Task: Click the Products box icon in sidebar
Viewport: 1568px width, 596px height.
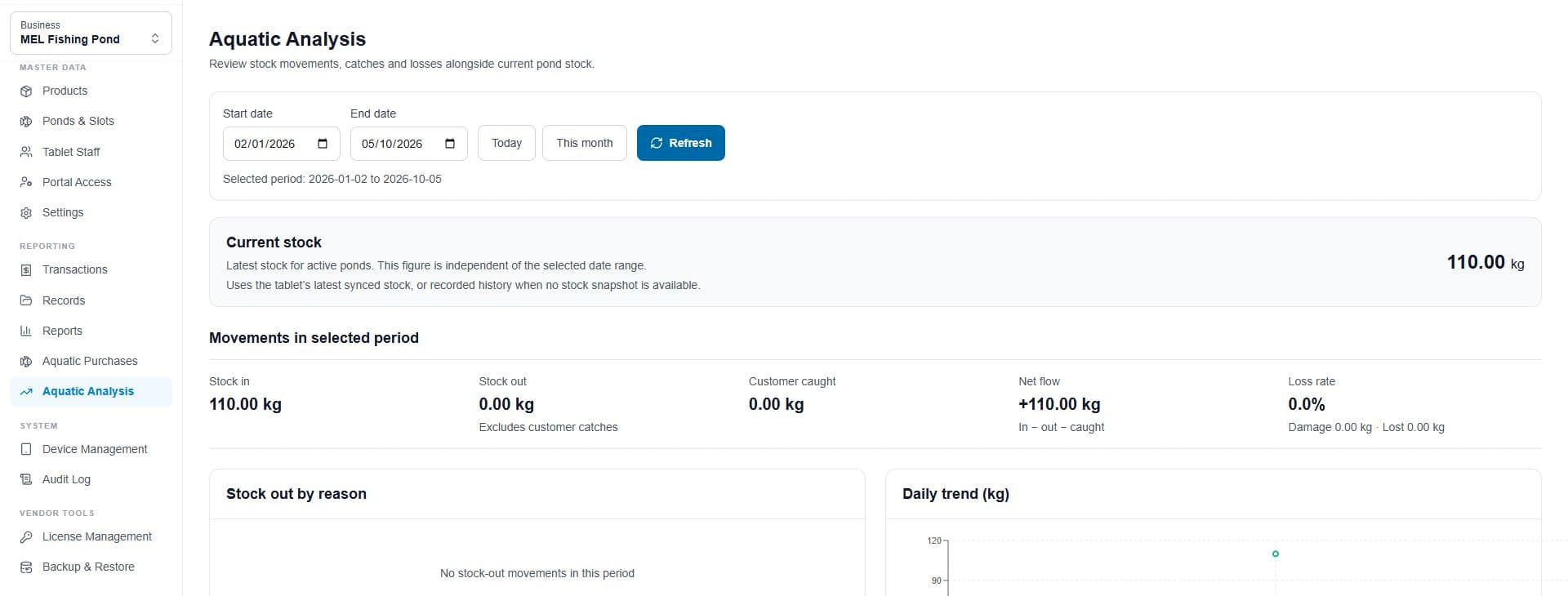Action: (x=26, y=91)
